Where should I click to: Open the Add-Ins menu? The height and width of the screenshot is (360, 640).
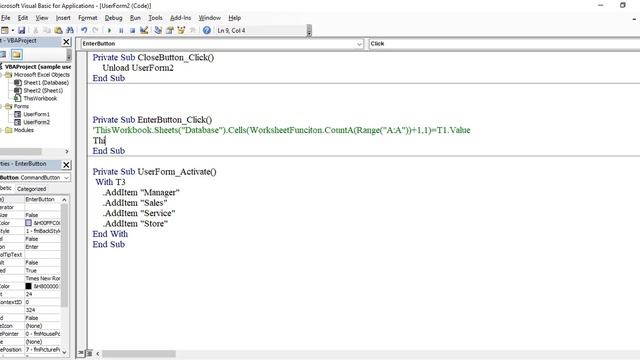click(180, 18)
